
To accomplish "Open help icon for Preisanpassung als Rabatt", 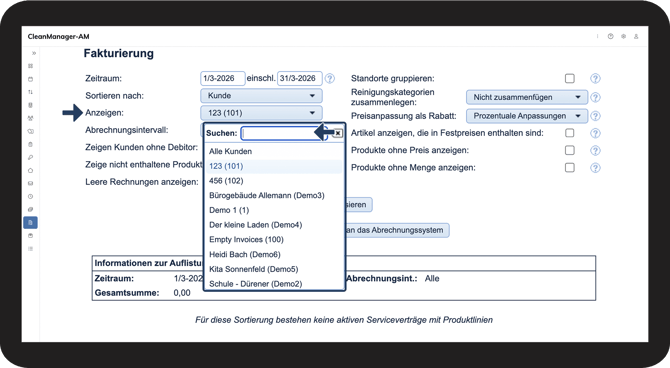I will point(595,116).
